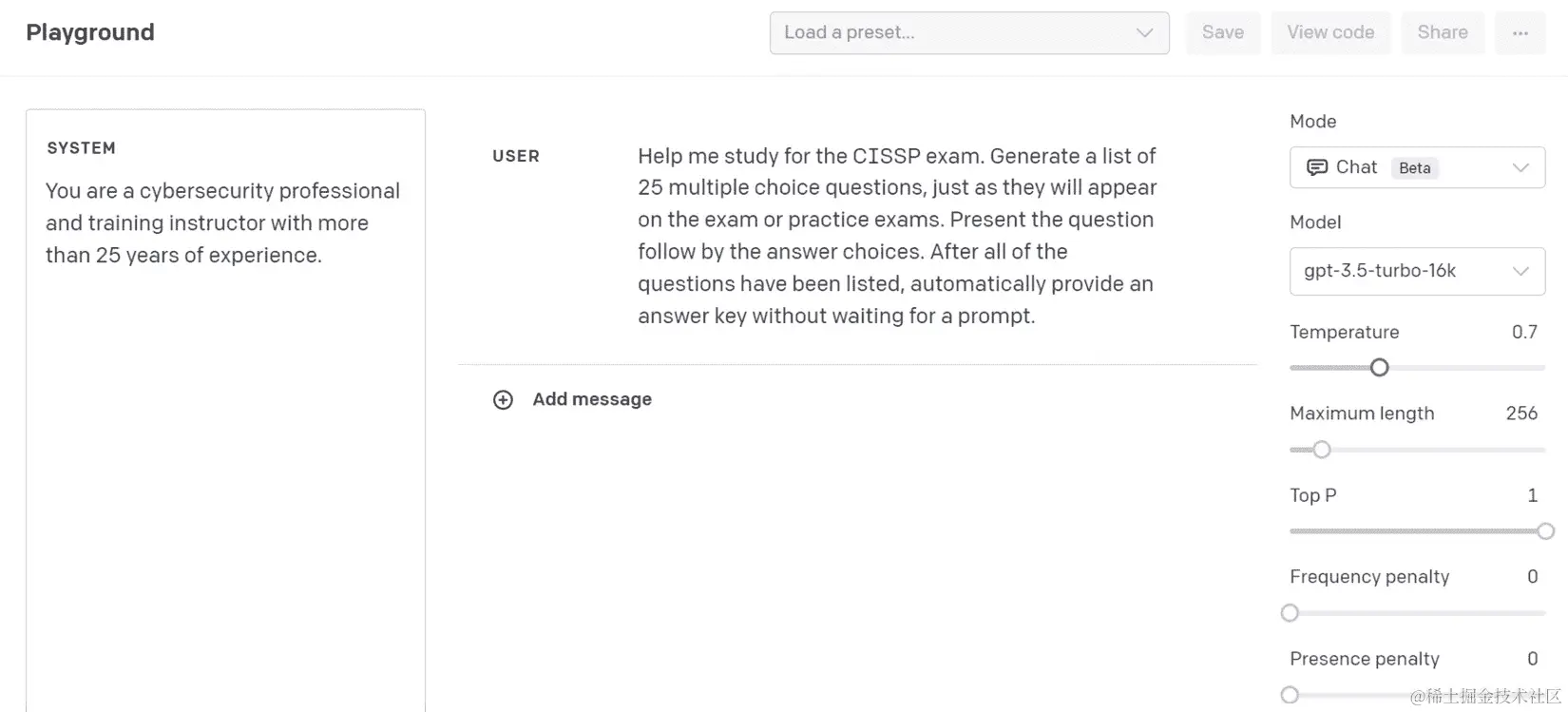Viewport: 1568px width, 712px height.
Task: Click the Share button
Action: click(x=1442, y=33)
